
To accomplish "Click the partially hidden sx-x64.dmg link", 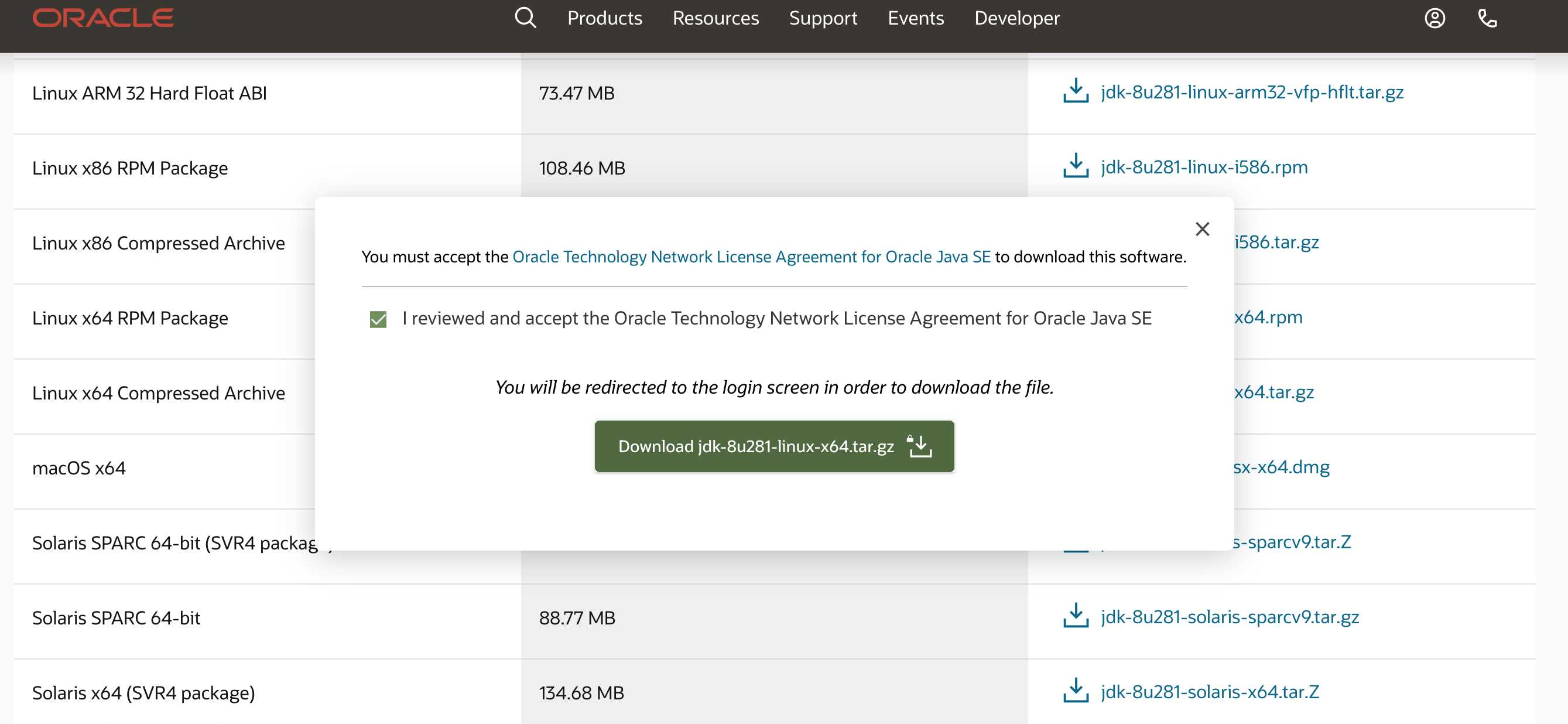I will [1282, 466].
